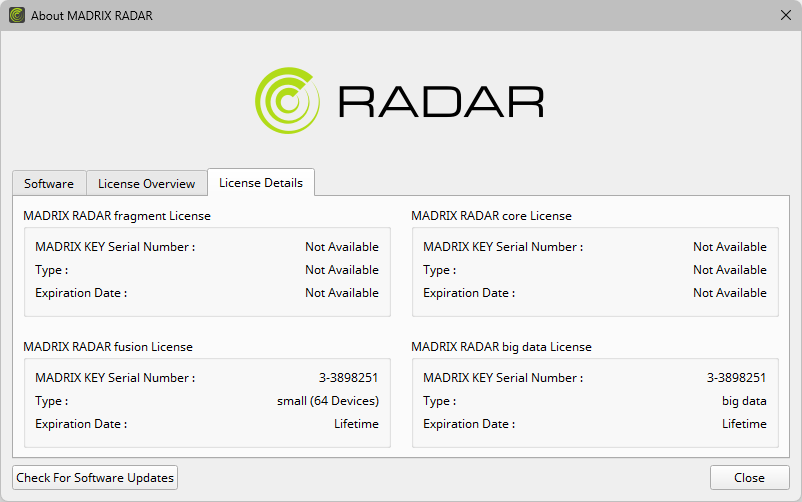Image resolution: width=802 pixels, height=502 pixels.
Task: Click big data License 'MADRIX KEY Serial Number' label
Action: (x=503, y=378)
